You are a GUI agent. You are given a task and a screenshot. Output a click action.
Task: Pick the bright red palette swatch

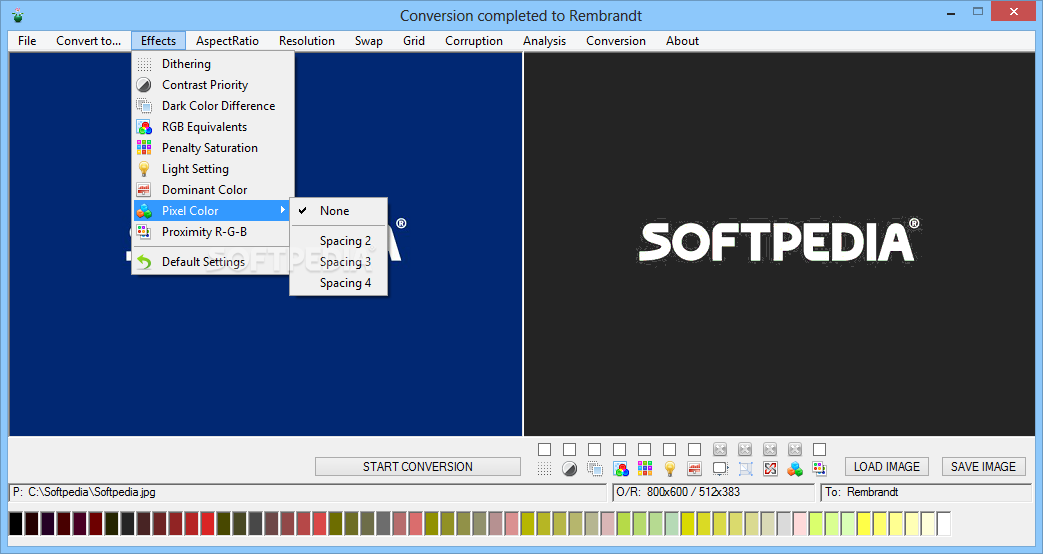point(208,524)
